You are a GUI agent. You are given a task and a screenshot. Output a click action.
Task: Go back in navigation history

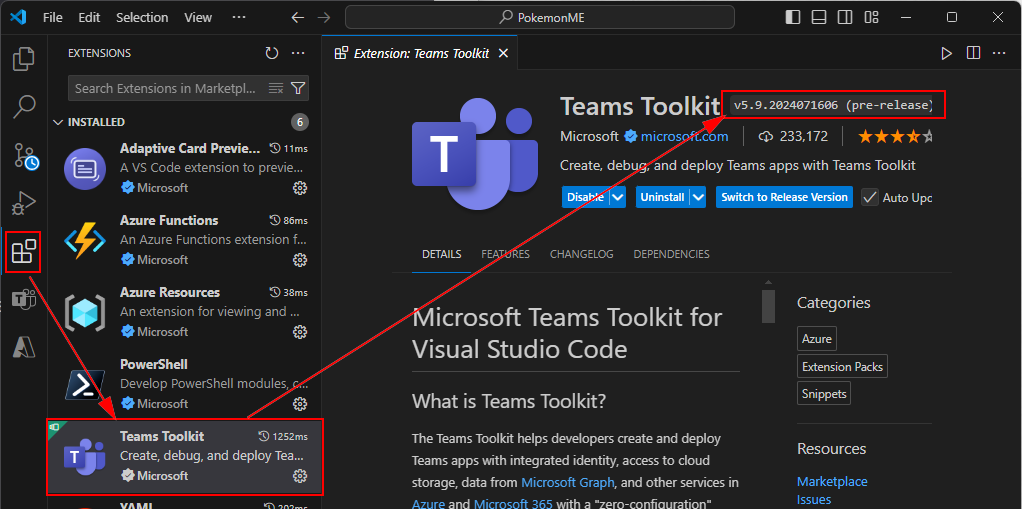point(298,18)
